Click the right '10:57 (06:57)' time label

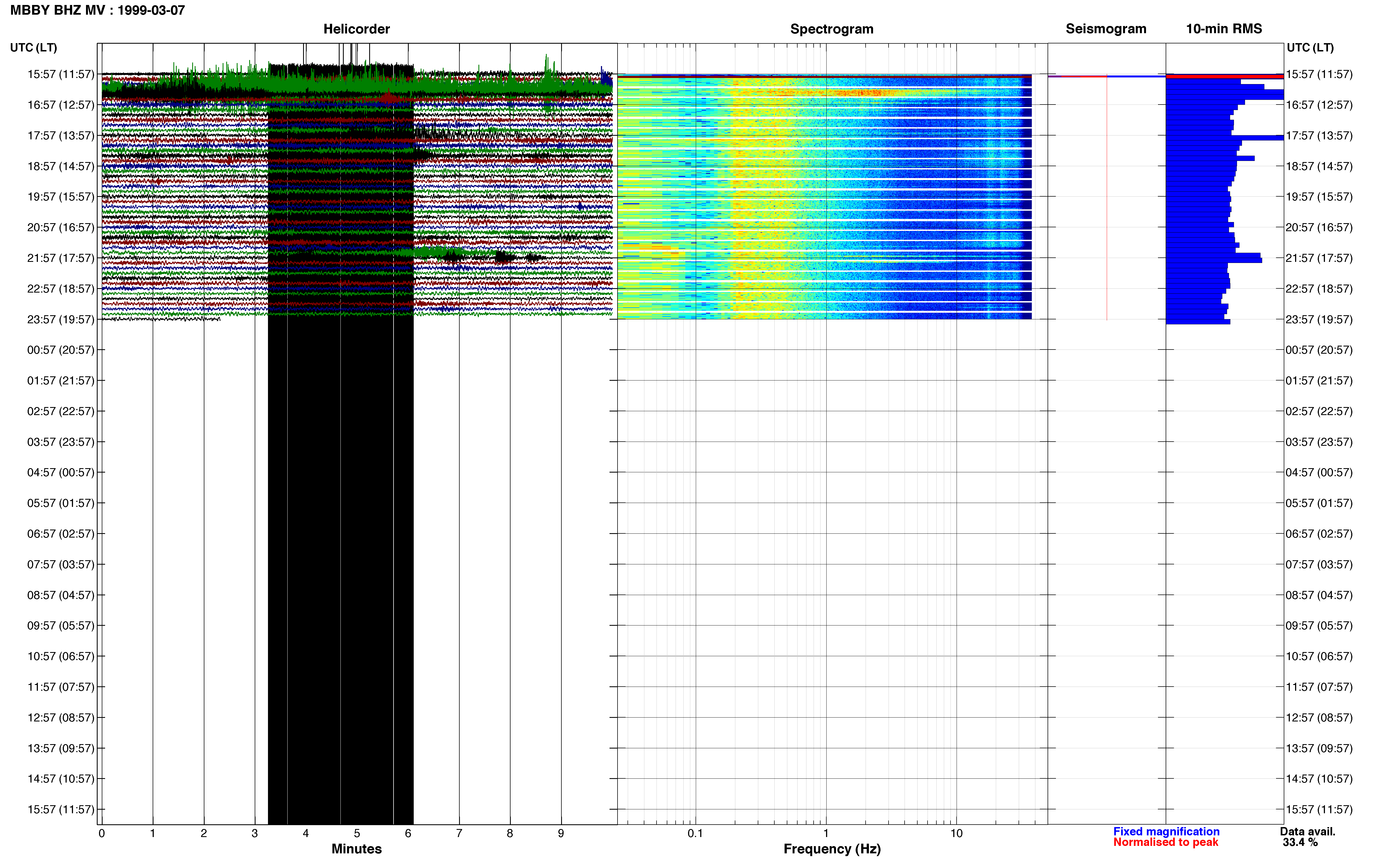[1319, 656]
